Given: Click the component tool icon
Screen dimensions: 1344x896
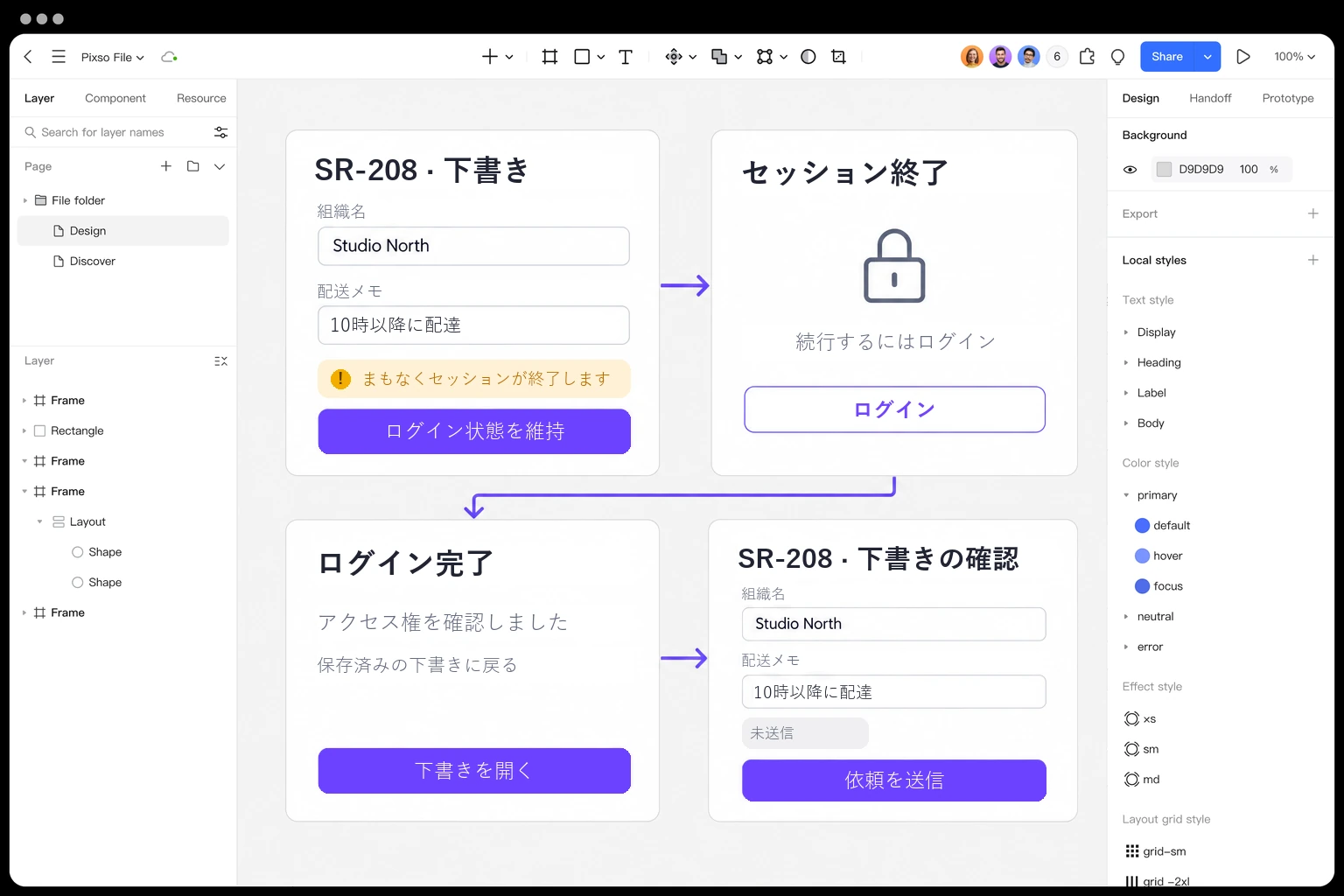Looking at the screenshot, I should click(x=674, y=57).
